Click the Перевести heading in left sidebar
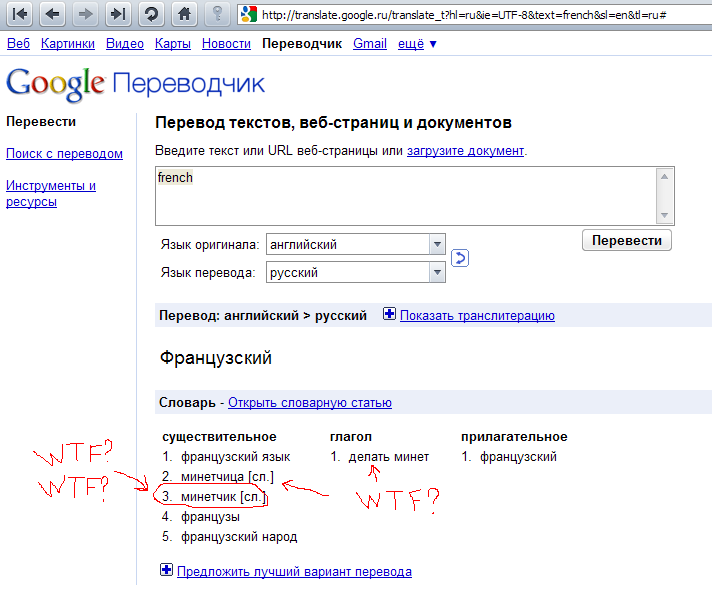The image size is (712, 594). (41, 122)
